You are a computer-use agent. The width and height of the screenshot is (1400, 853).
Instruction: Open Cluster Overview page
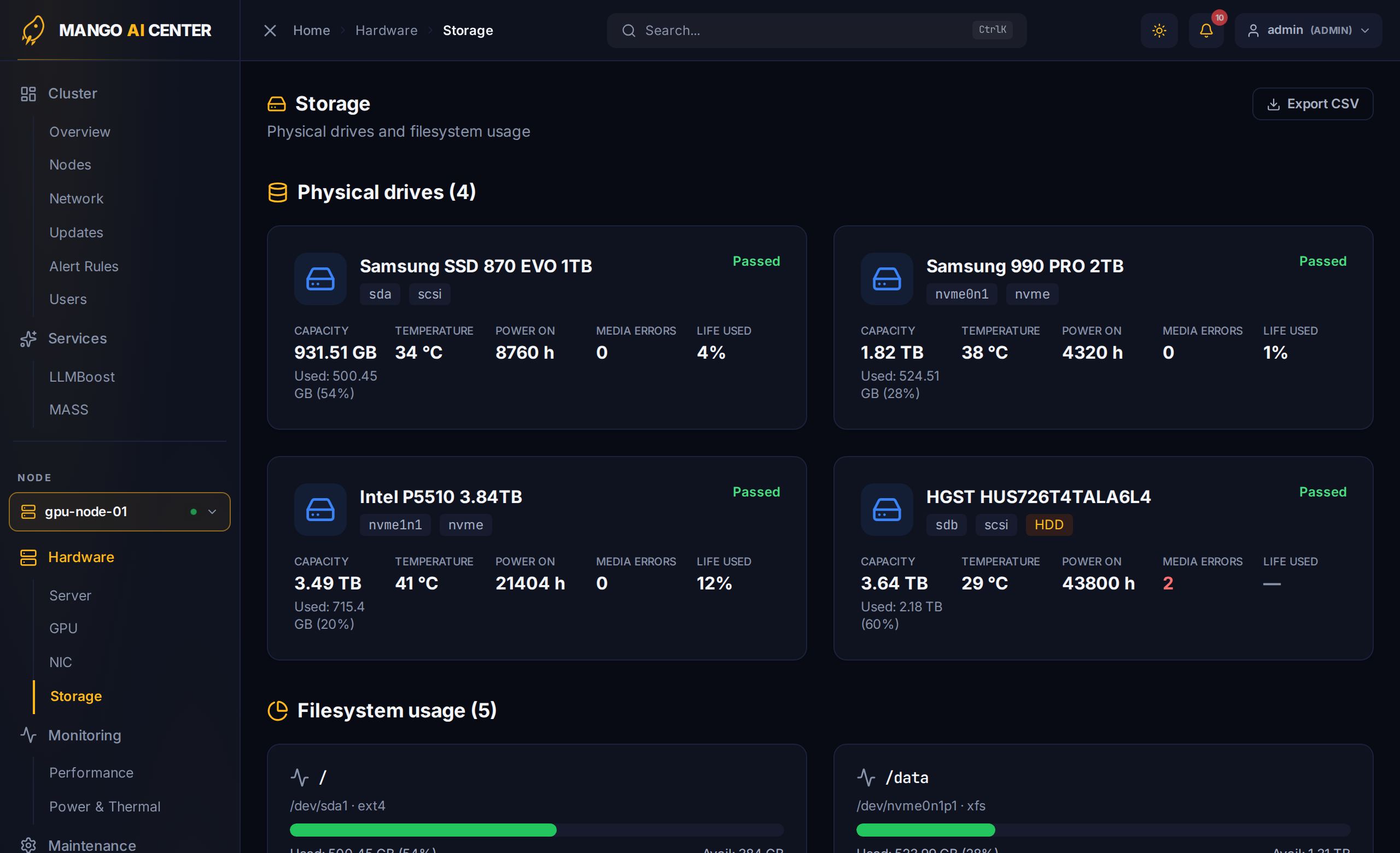coord(79,132)
